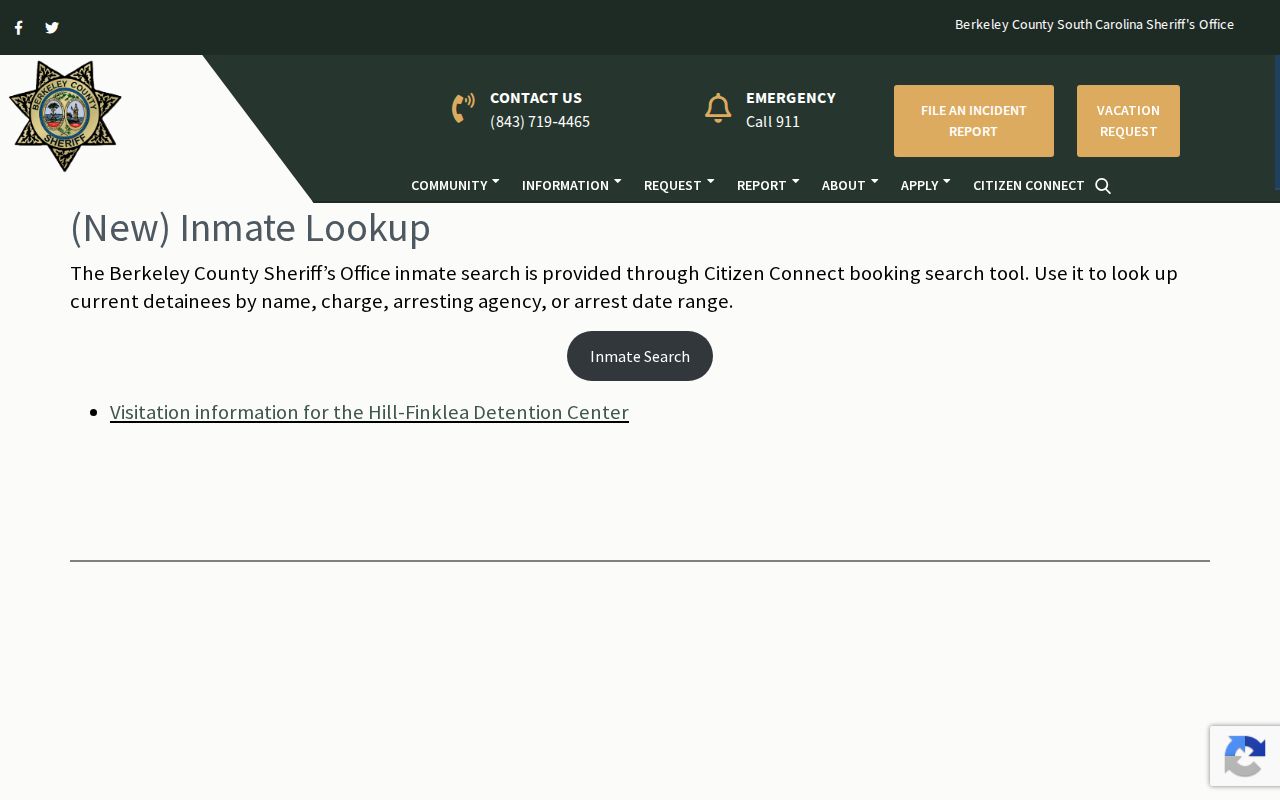Image resolution: width=1280 pixels, height=800 pixels.
Task: Click the bell icon beside Emergency
Action: 718,108
